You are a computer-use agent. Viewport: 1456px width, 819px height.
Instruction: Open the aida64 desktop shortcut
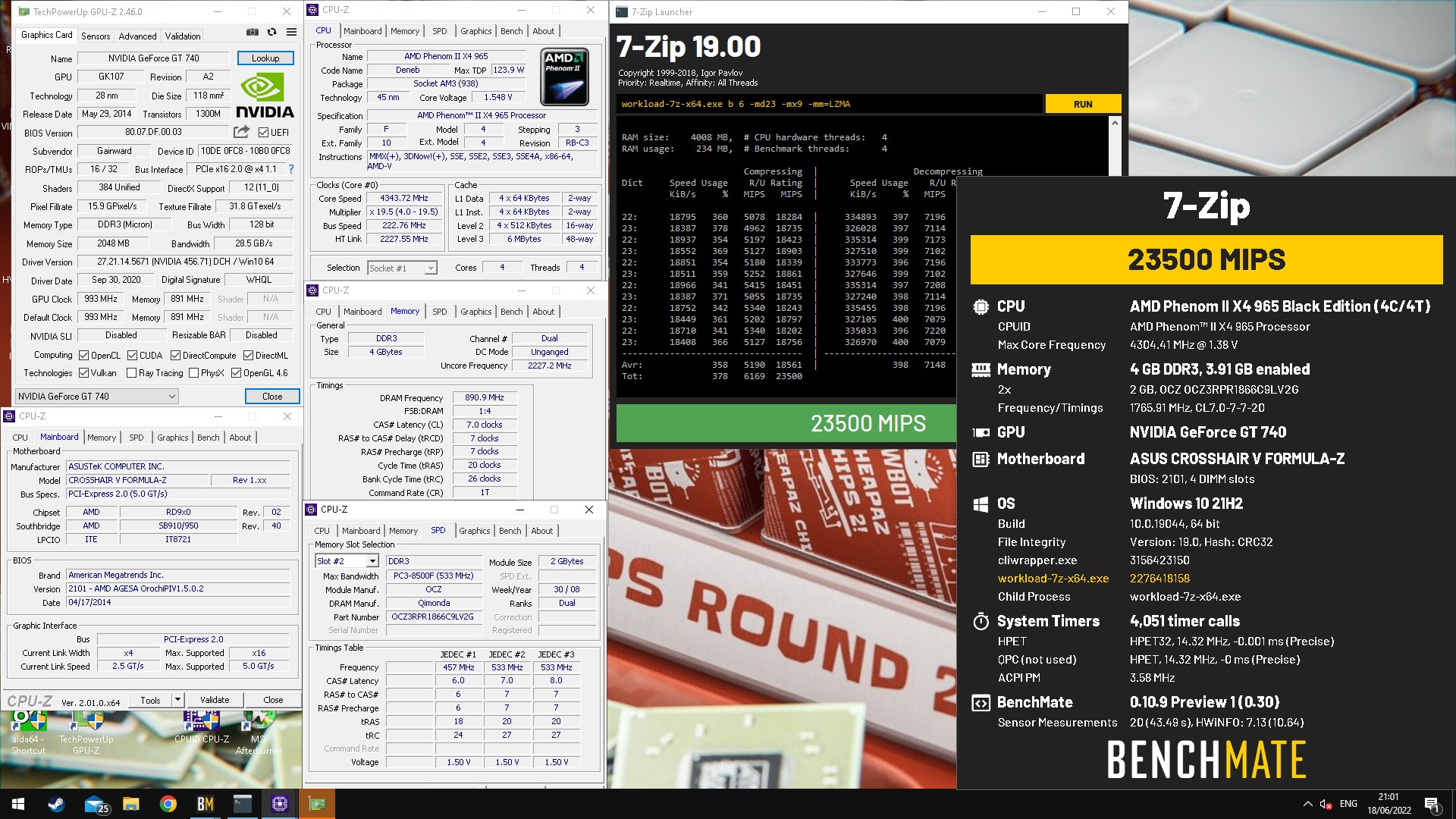(29, 730)
